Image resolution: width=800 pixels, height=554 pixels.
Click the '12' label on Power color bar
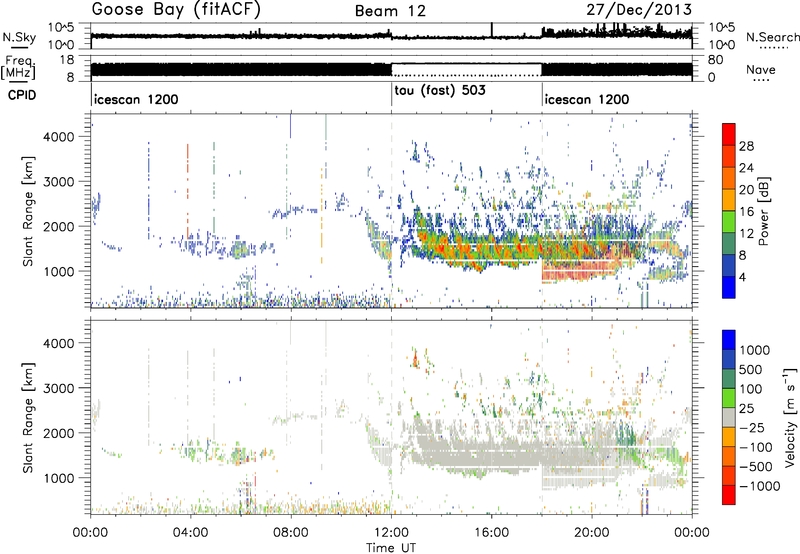(x=746, y=234)
